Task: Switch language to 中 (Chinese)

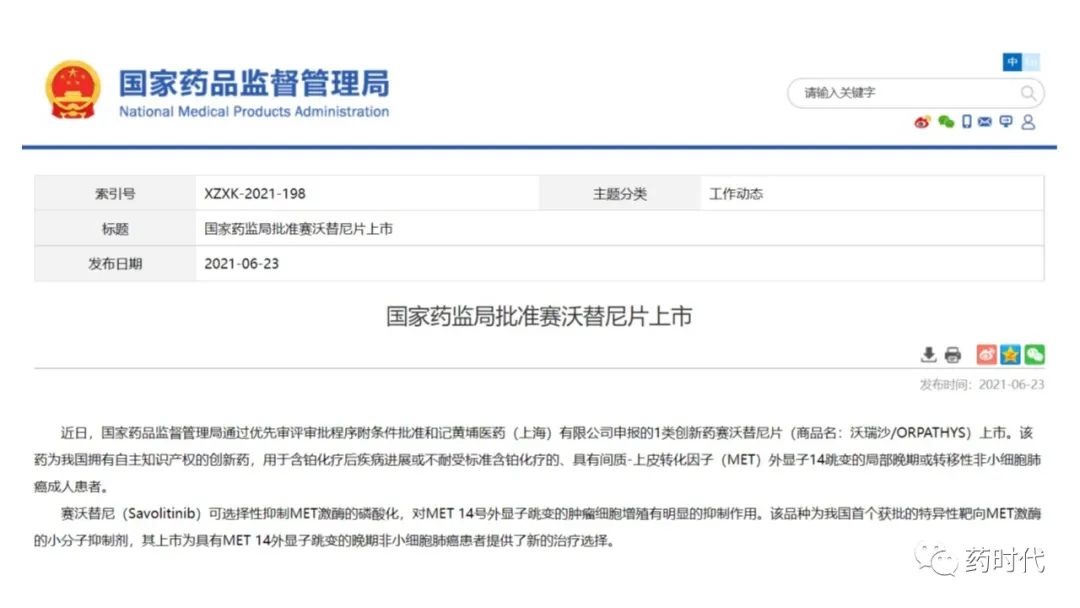Action: point(1013,62)
